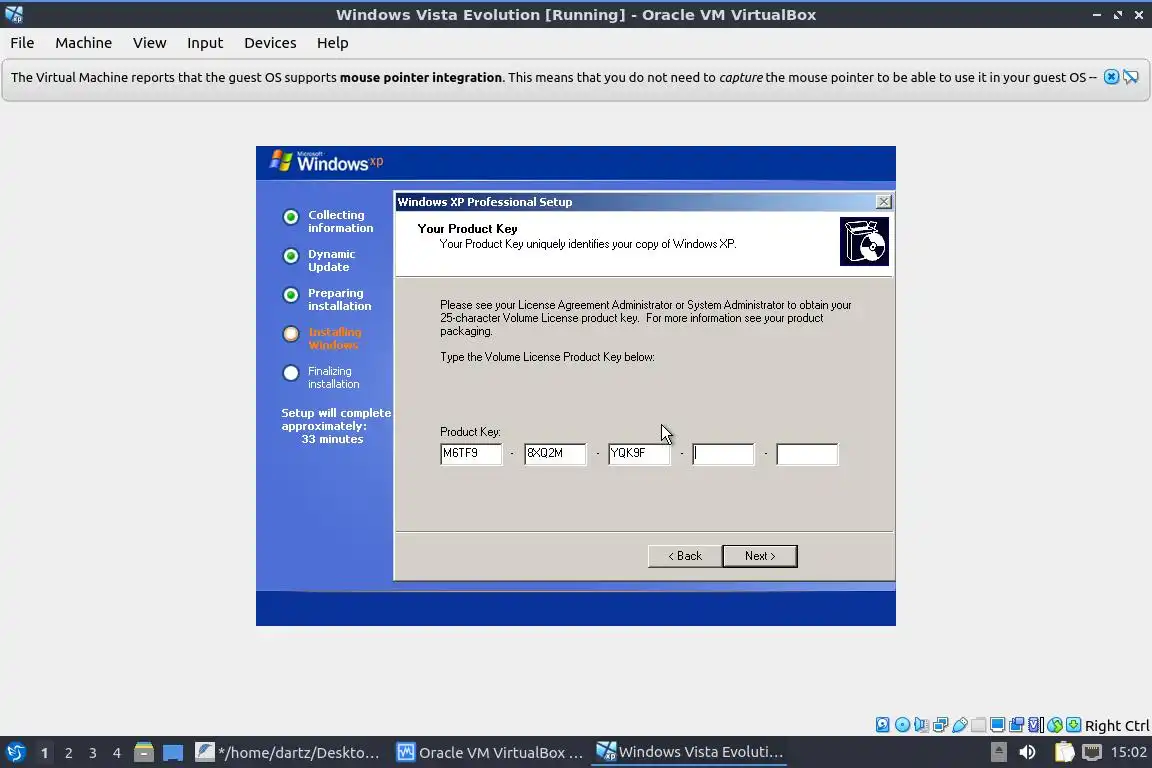Maximize the VirtualBox VM window

coord(1117,15)
